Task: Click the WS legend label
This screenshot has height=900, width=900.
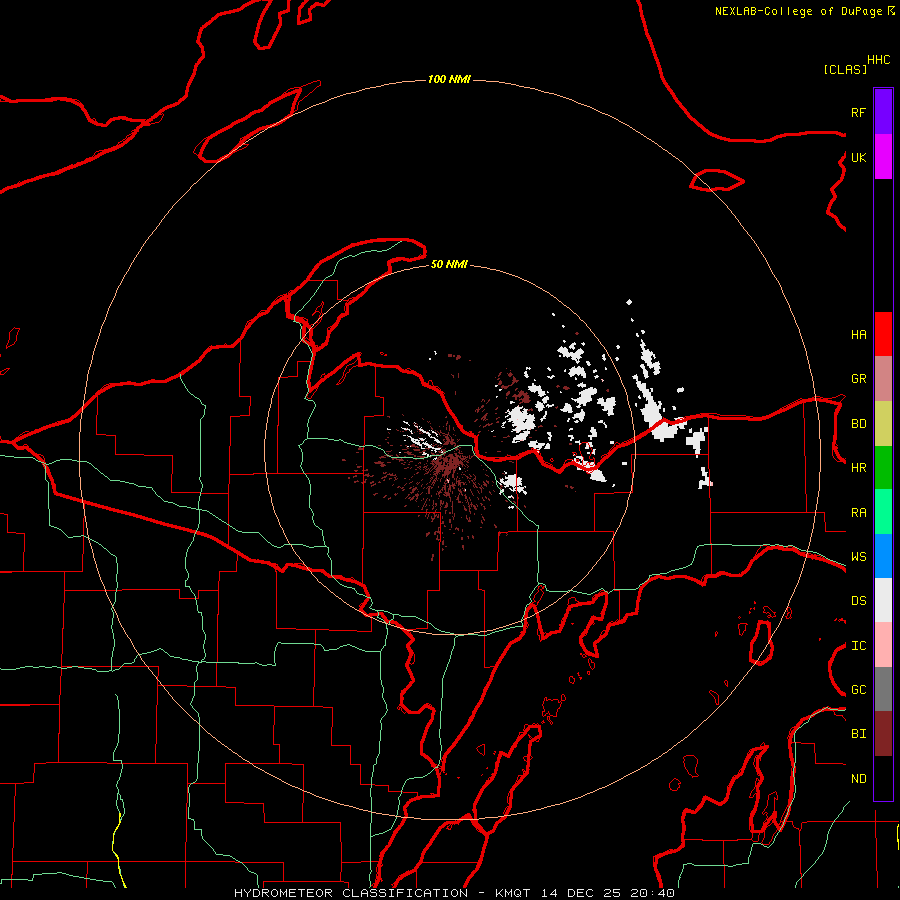Action: (858, 557)
